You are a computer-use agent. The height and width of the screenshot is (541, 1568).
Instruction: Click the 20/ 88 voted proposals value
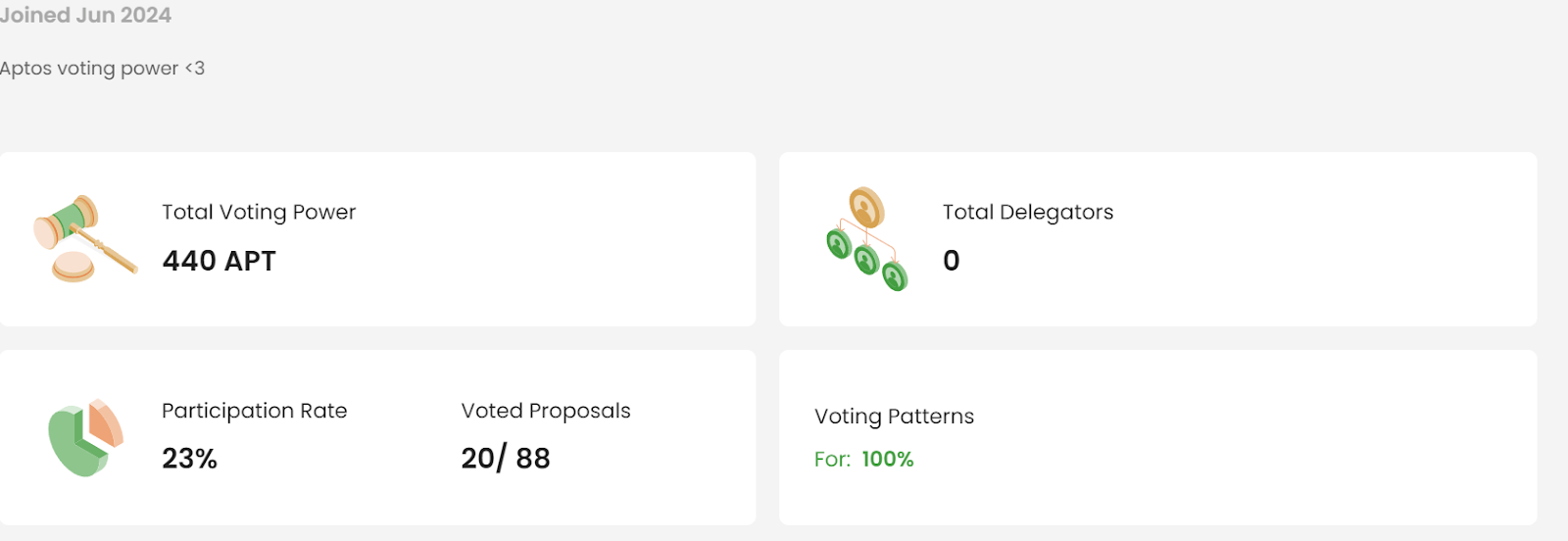[506, 459]
